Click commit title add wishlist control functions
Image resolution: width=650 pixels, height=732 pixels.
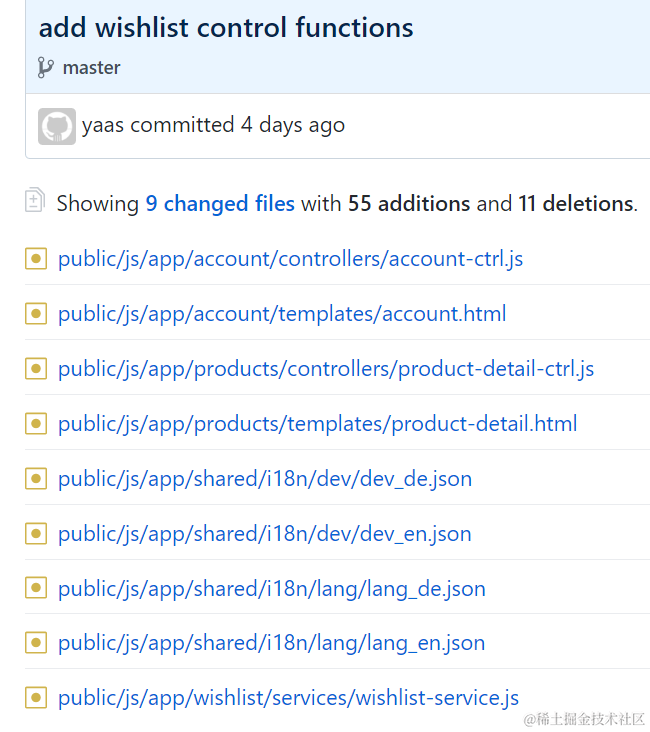pos(226,28)
